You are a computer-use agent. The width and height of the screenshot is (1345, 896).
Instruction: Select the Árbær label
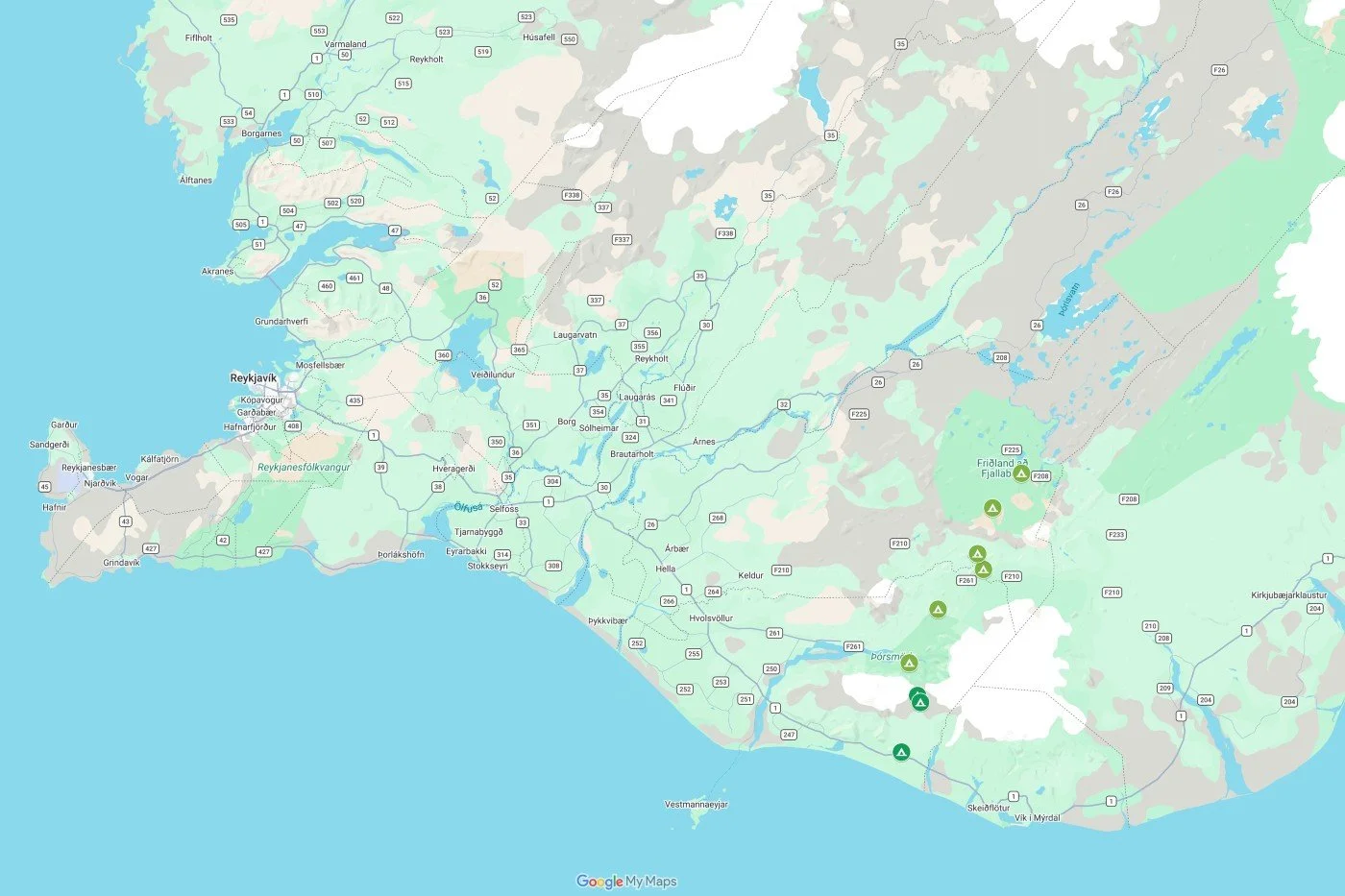[x=677, y=549]
